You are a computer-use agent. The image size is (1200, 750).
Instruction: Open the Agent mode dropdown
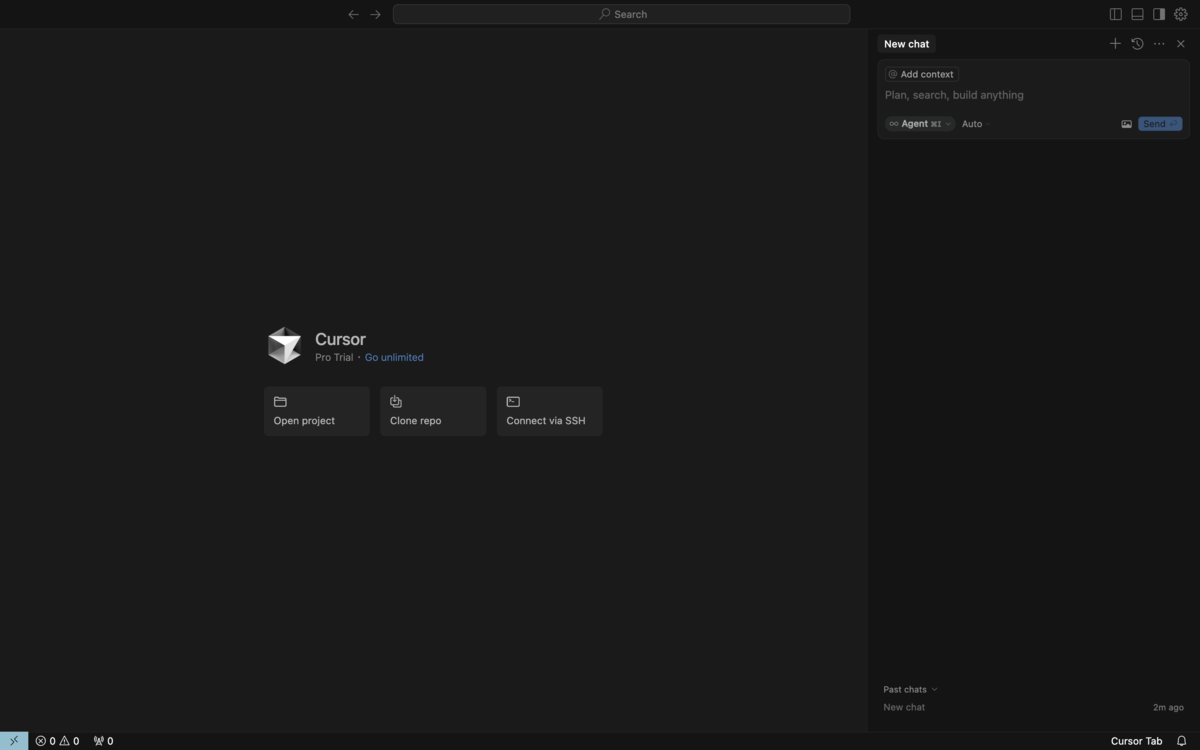(x=920, y=124)
